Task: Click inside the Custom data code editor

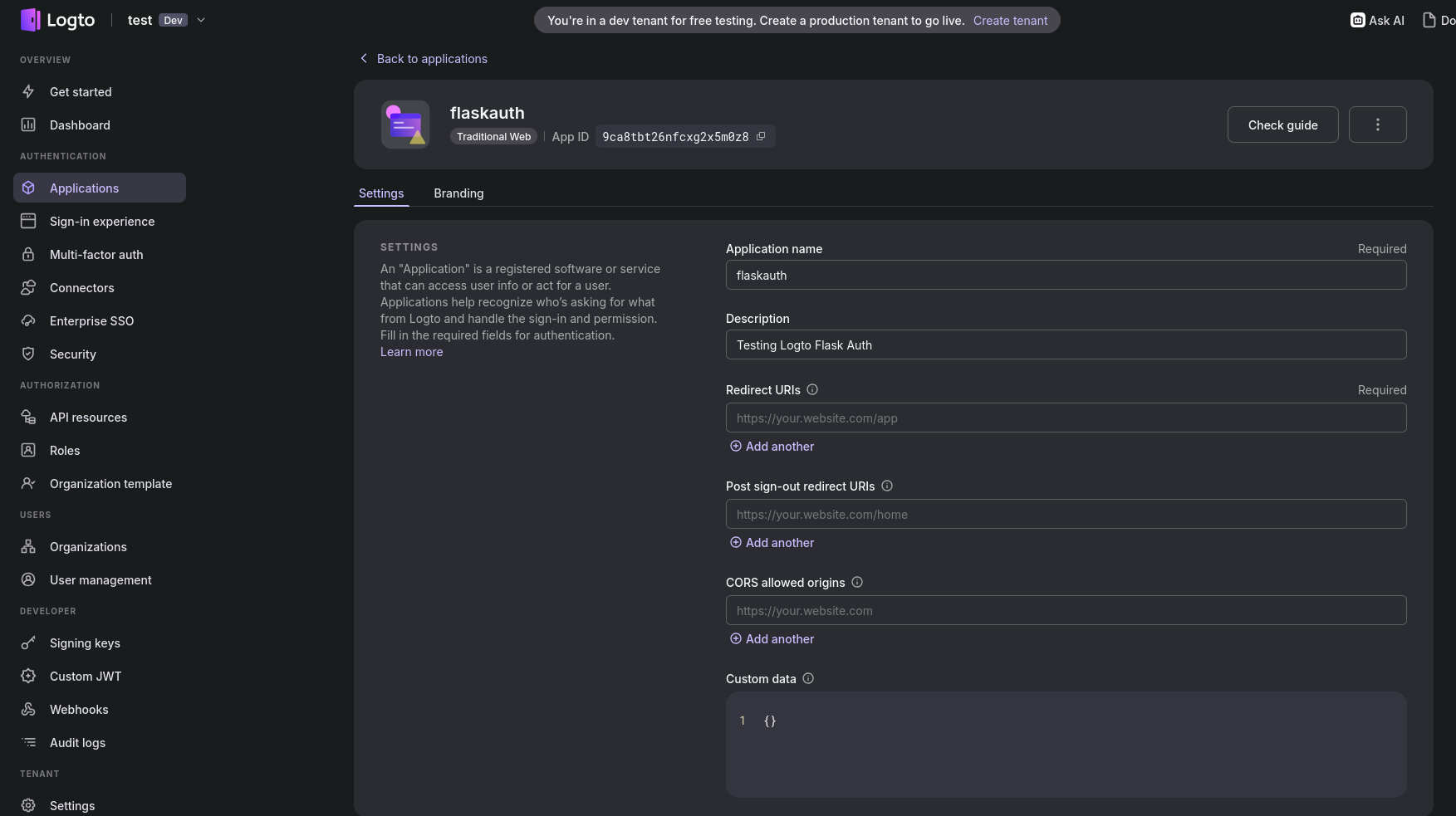Action: (x=1066, y=745)
